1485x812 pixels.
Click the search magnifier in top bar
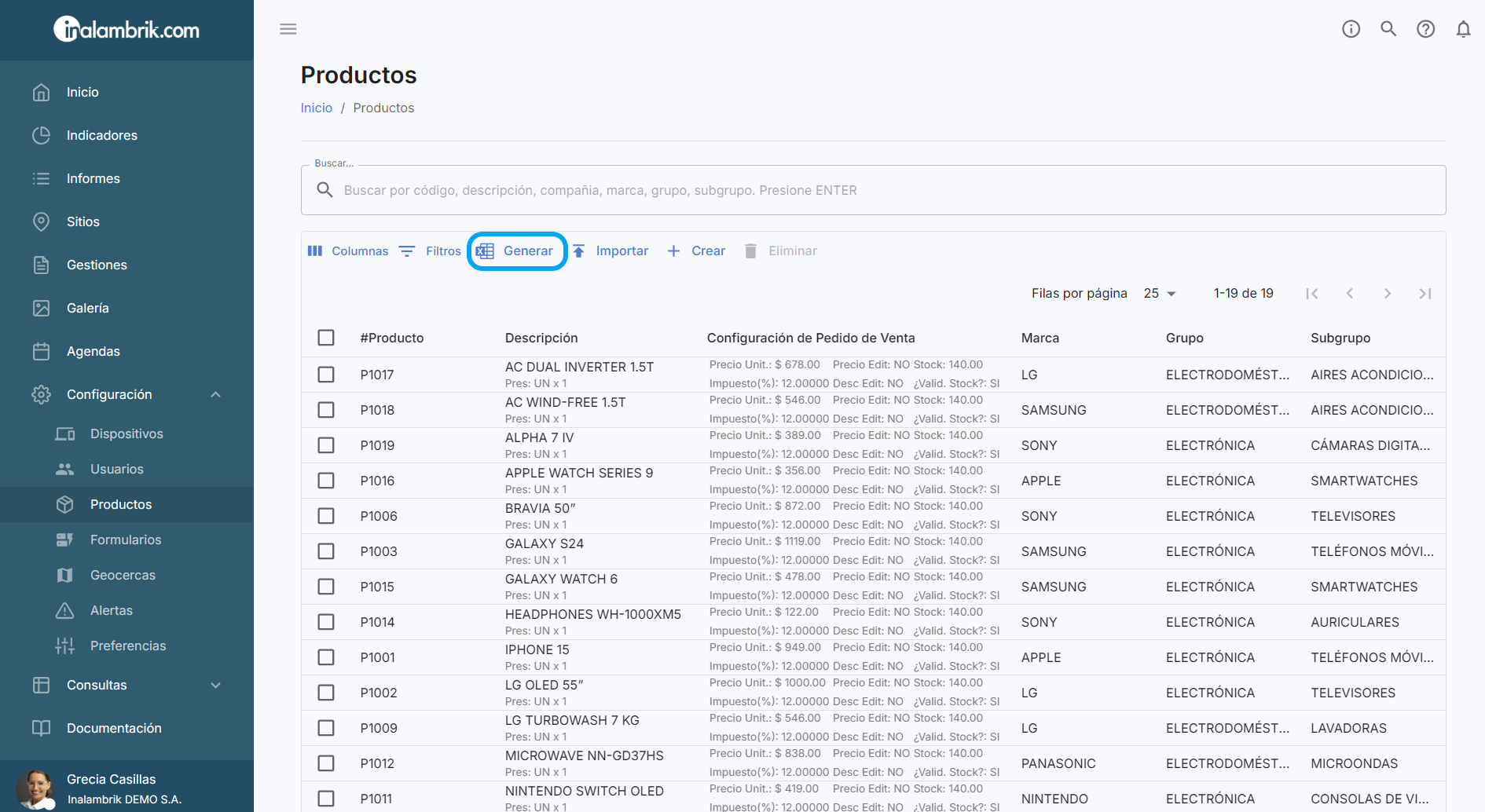[x=1388, y=29]
